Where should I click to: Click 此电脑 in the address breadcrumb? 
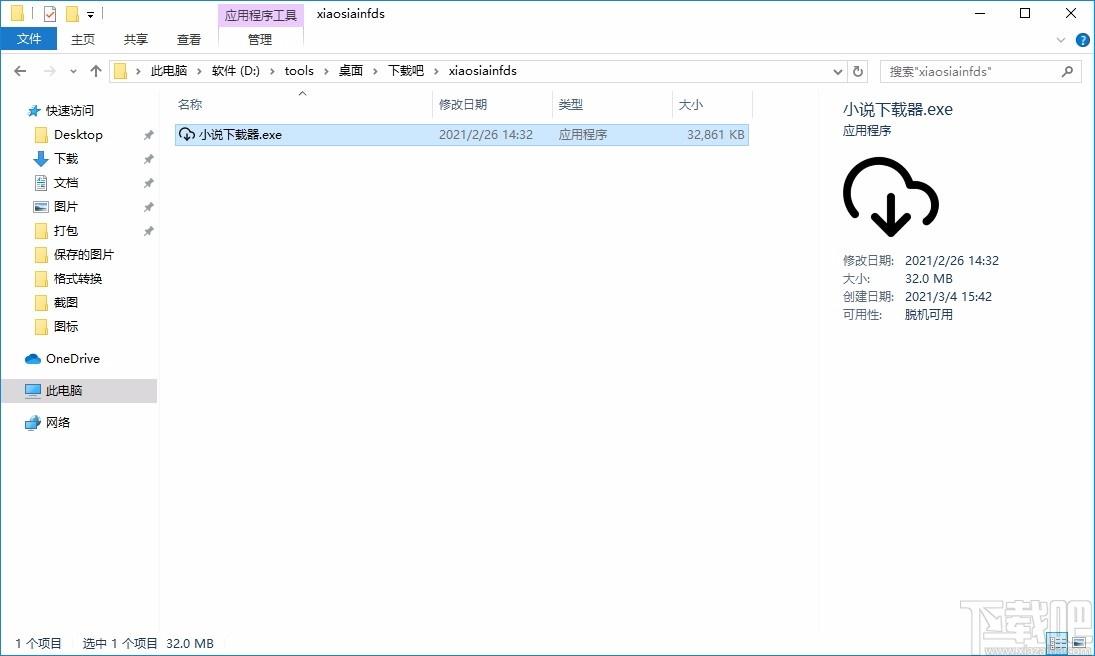169,71
